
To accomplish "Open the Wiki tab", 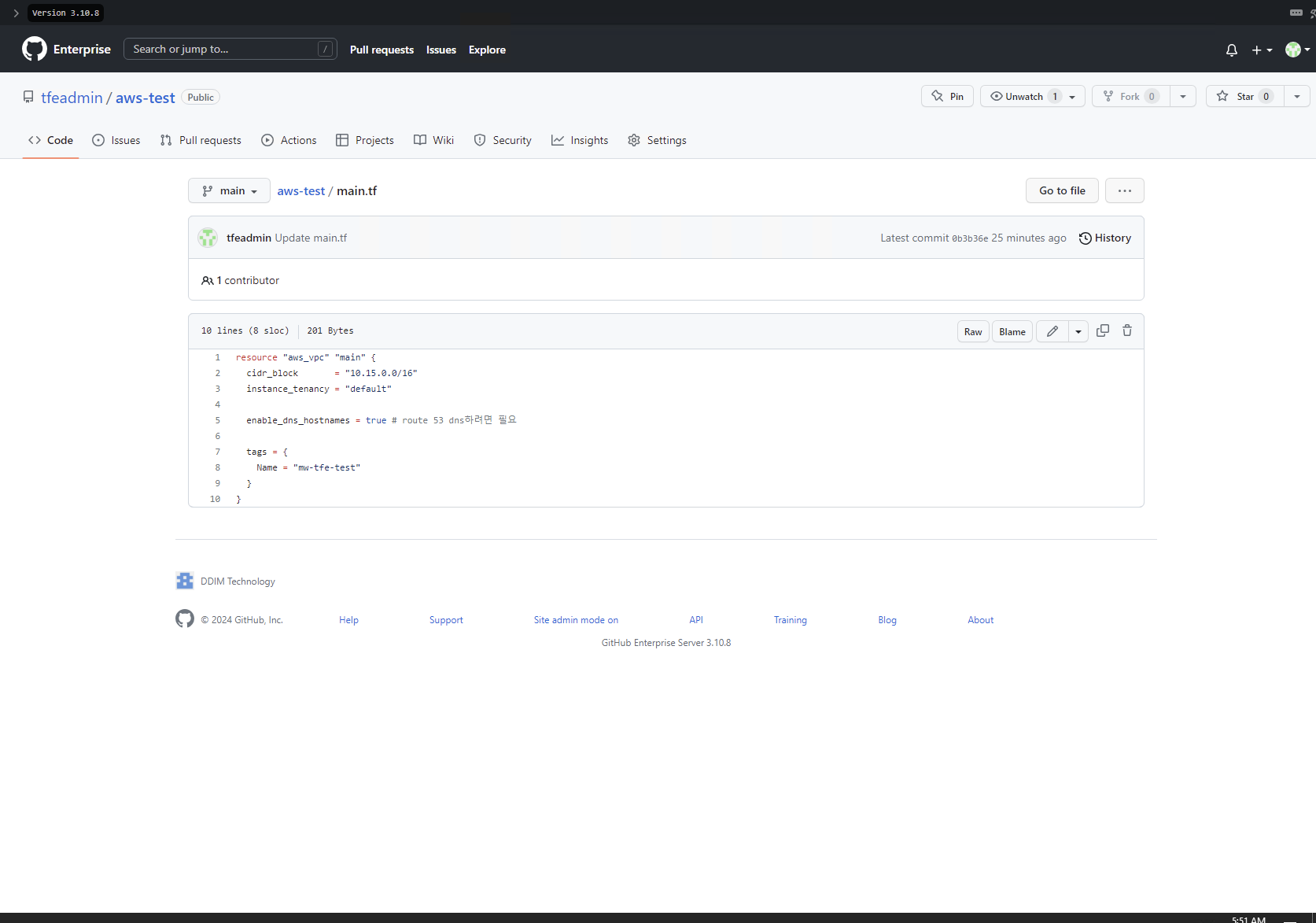I will [434, 140].
